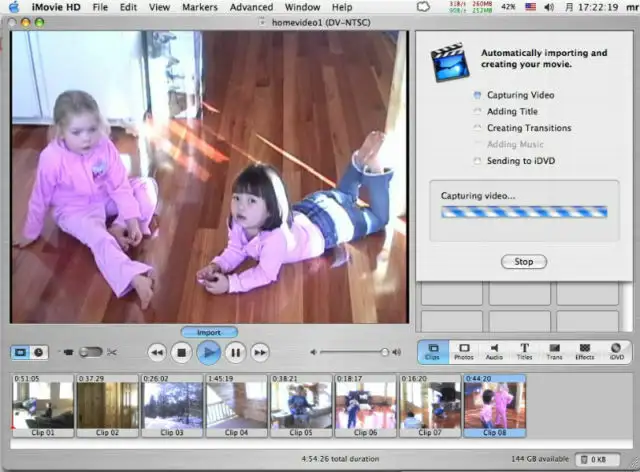Viewport: 640px width, 472px height.
Task: Open the Advanced menu
Action: click(251, 7)
